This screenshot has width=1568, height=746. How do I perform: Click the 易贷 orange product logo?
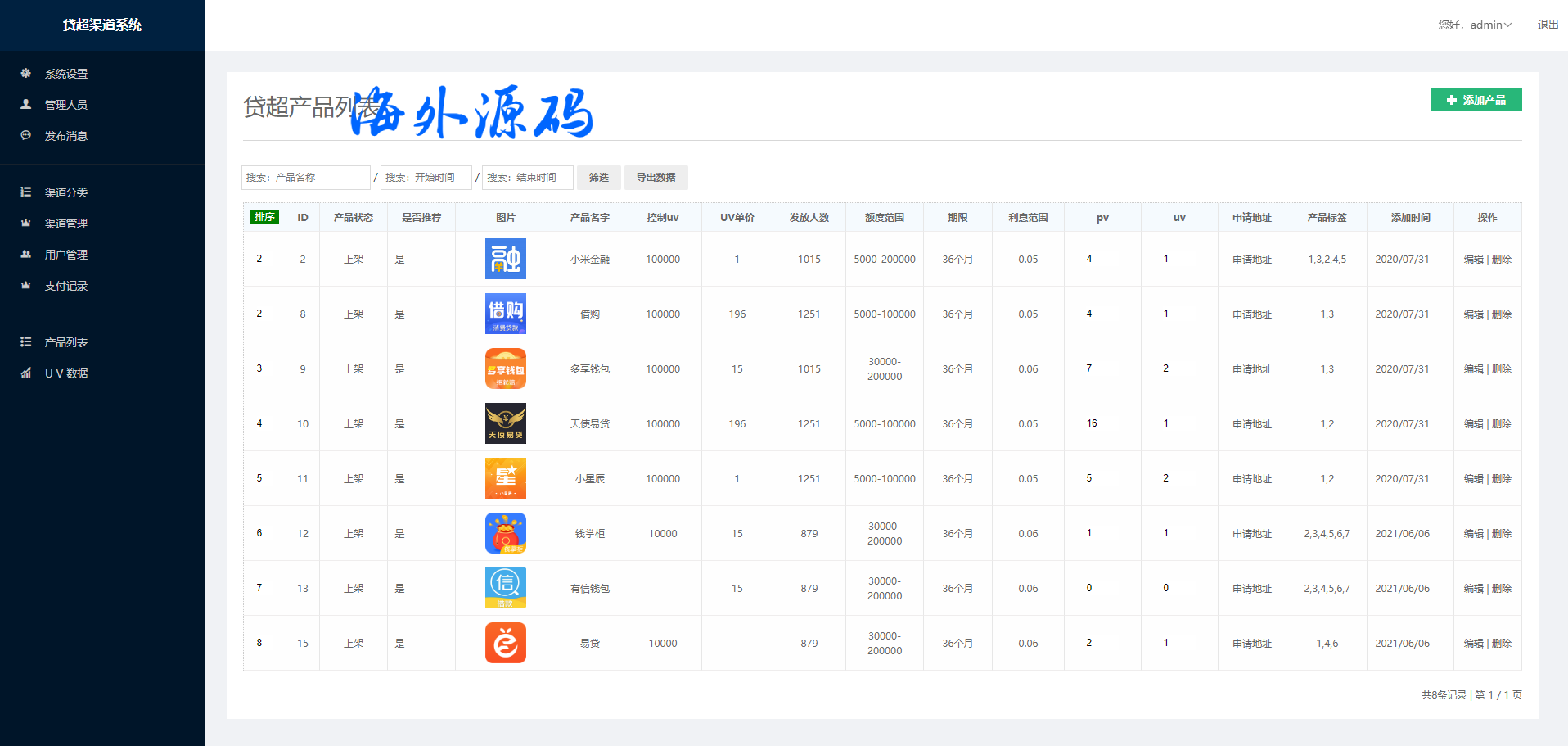coord(505,643)
